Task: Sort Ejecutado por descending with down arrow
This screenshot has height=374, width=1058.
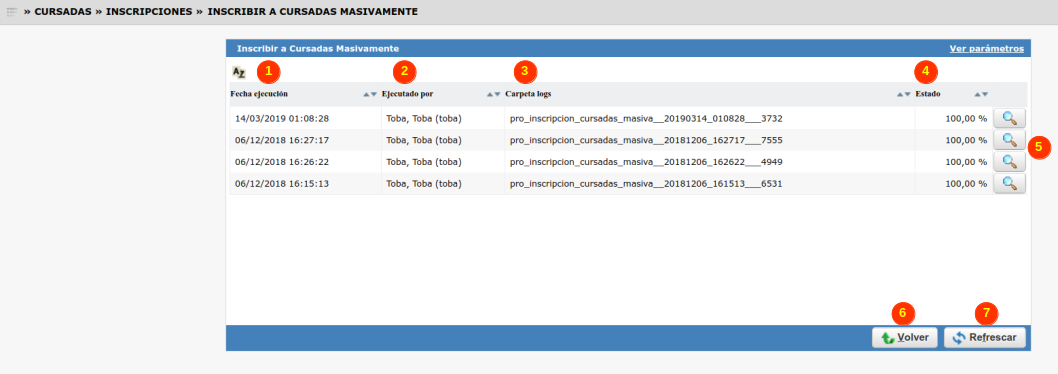Action: [497, 95]
